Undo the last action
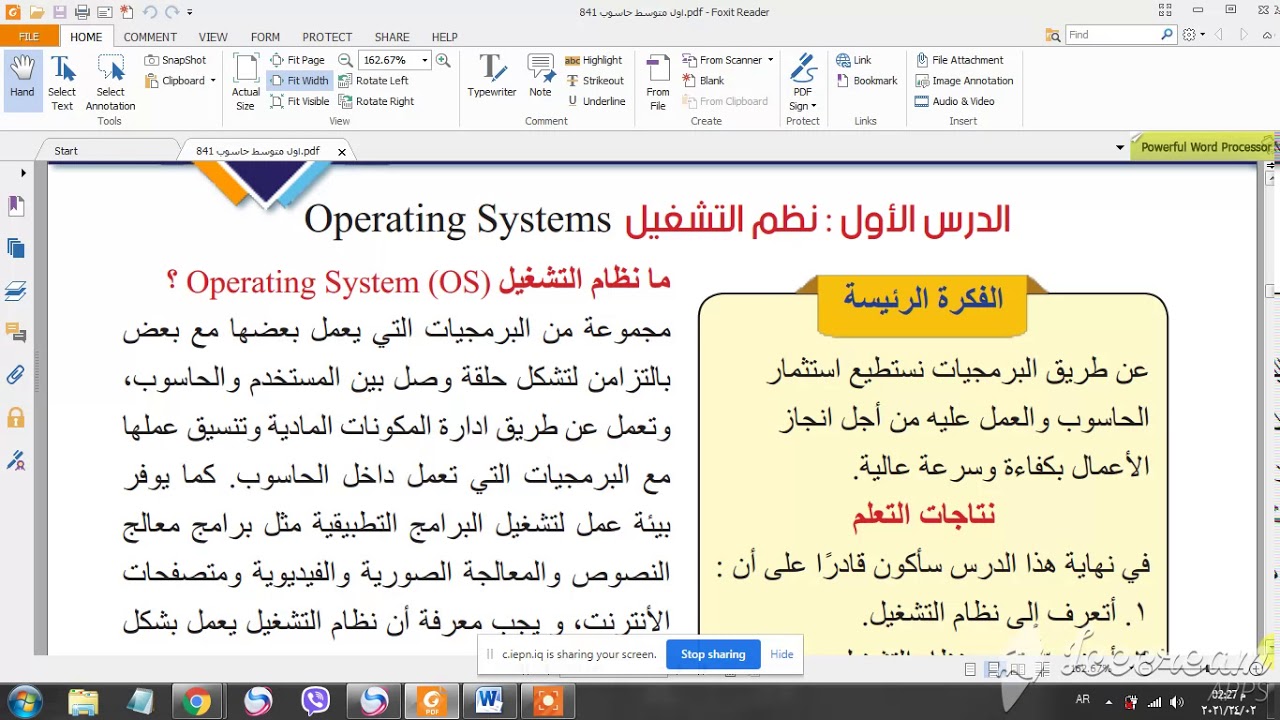 [x=150, y=12]
